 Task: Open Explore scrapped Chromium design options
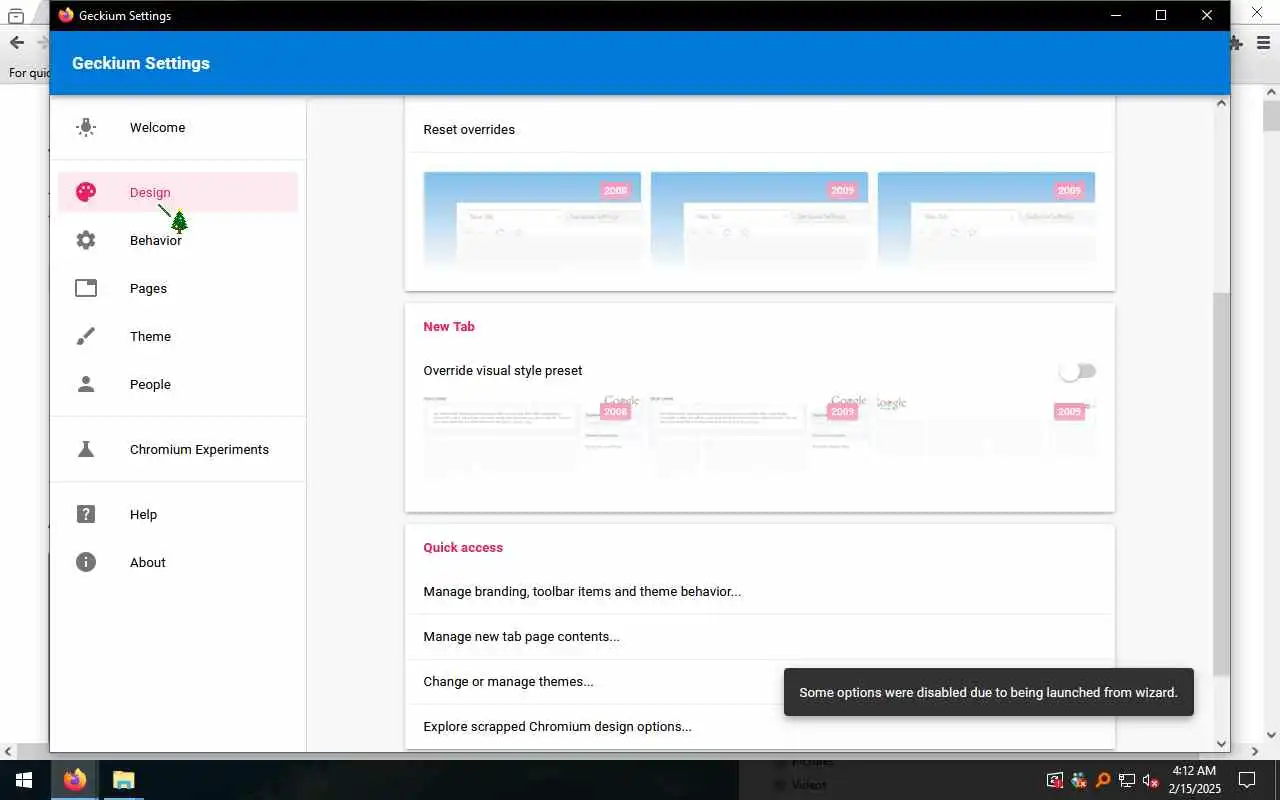point(594,726)
